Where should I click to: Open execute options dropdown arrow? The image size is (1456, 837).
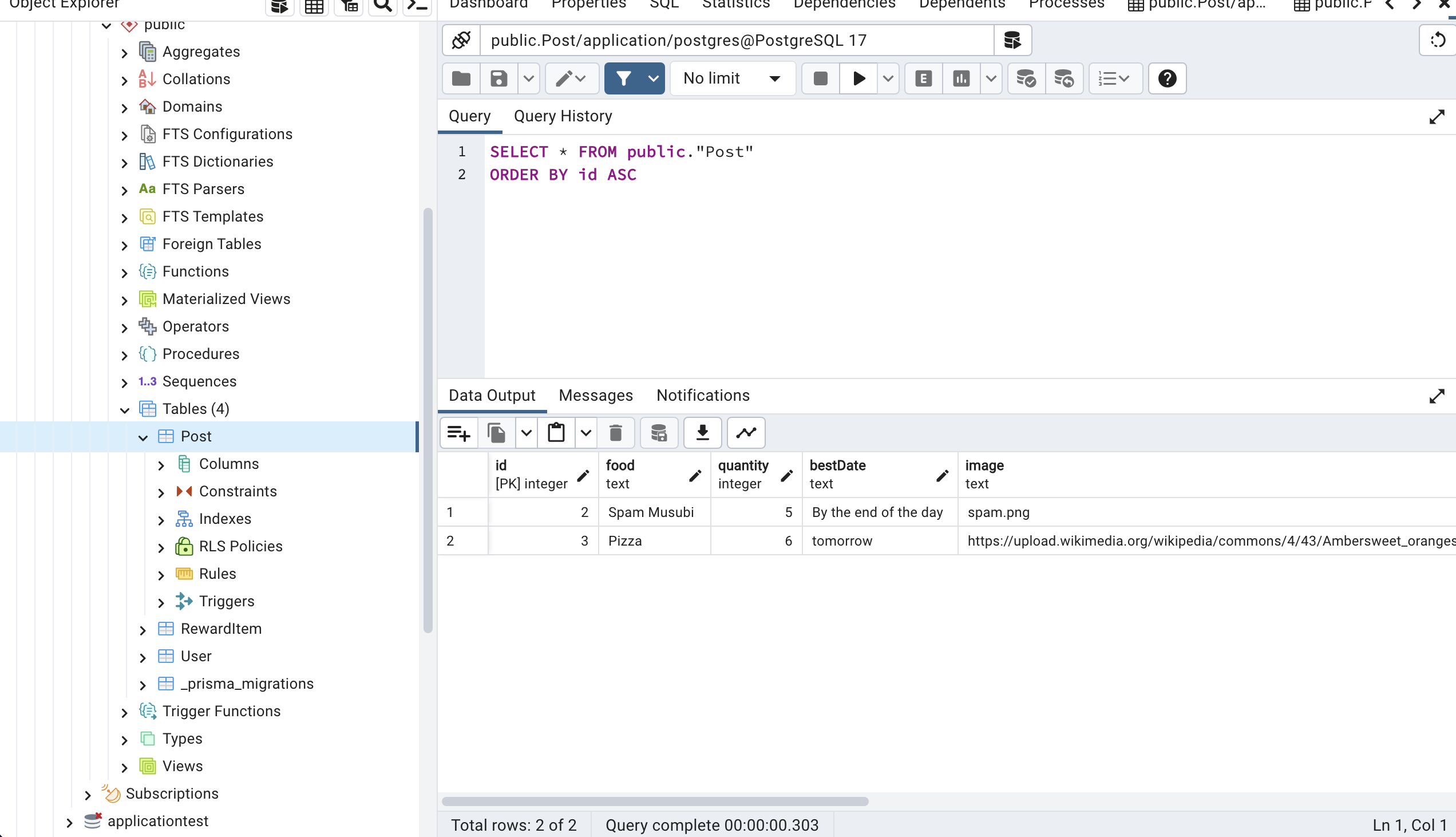[x=888, y=78]
